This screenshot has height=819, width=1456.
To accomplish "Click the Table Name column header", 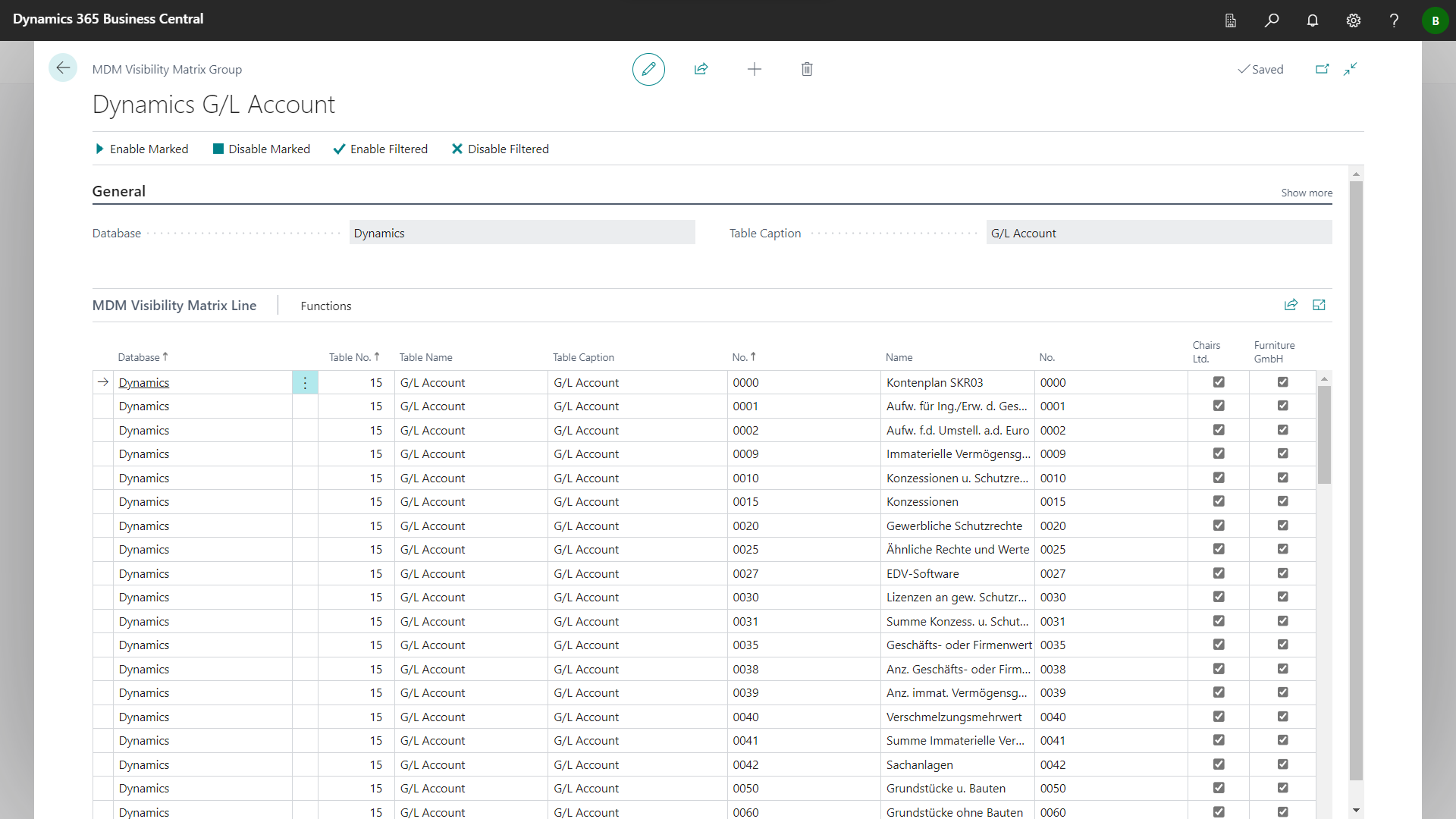I will click(425, 357).
